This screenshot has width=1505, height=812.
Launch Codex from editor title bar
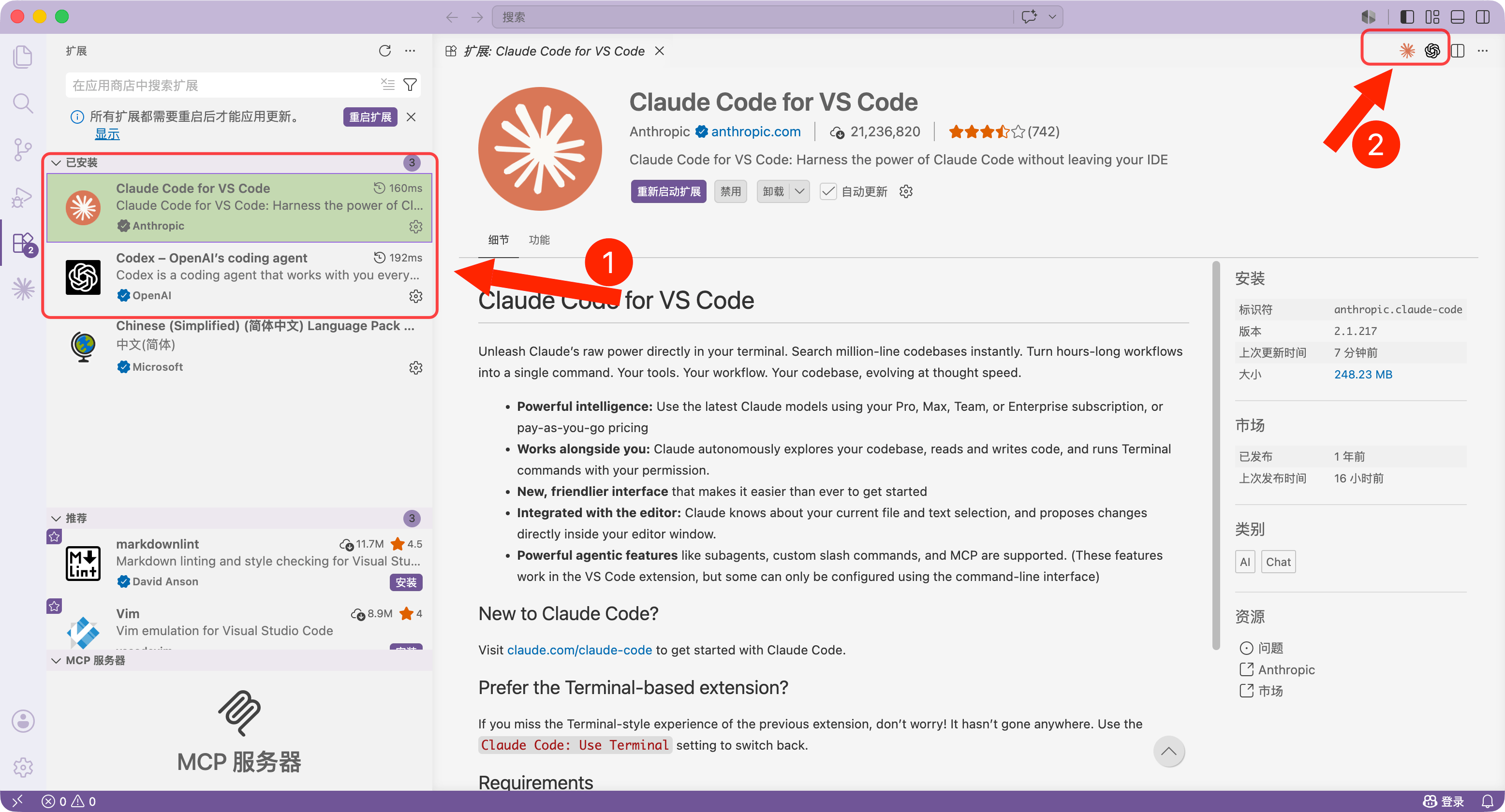click(1432, 51)
